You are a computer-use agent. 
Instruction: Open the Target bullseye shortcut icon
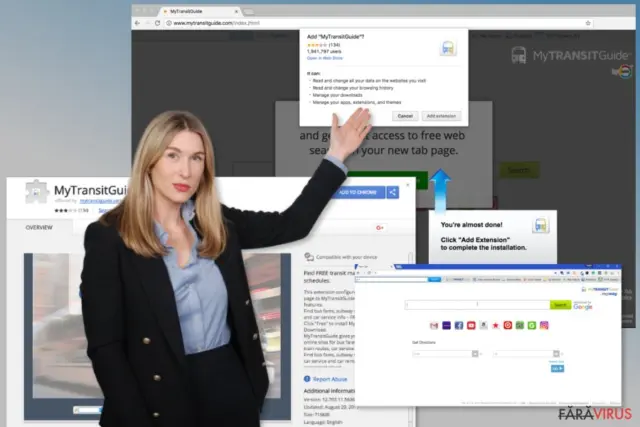(508, 325)
